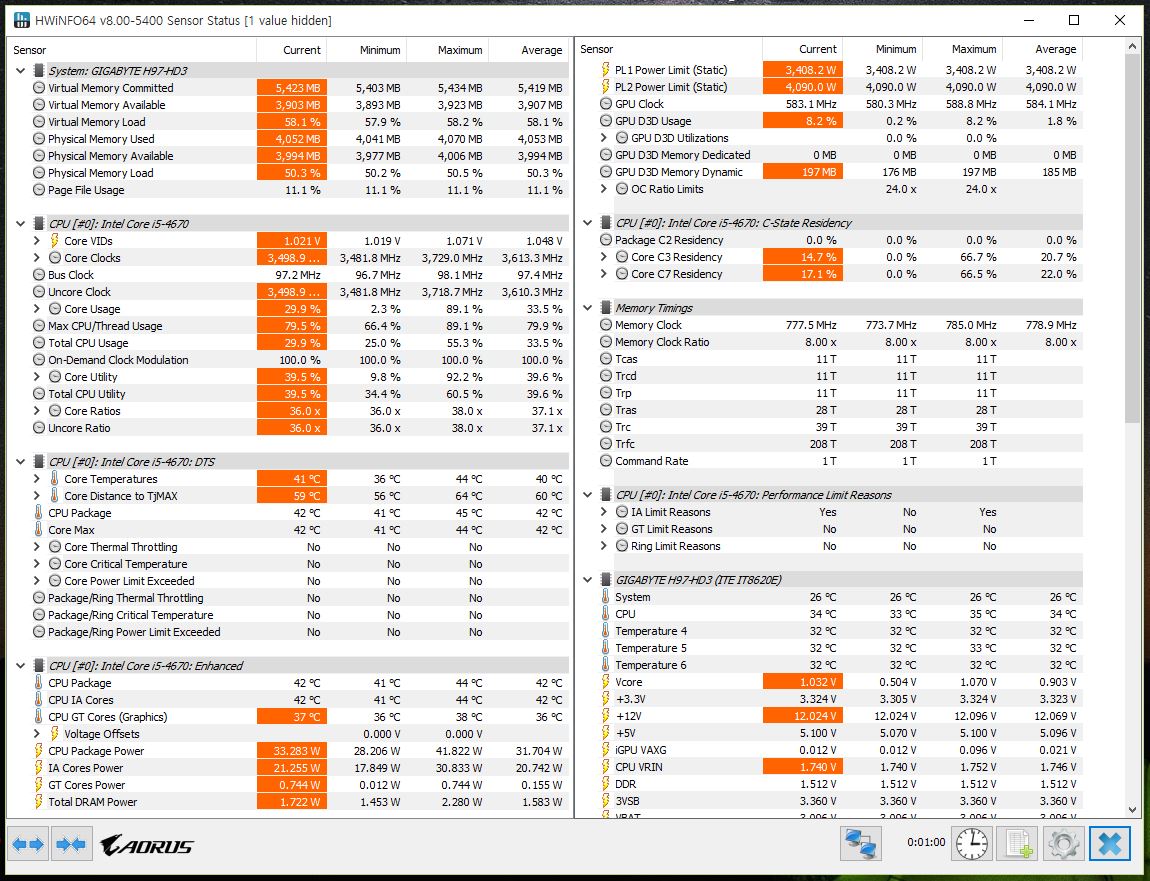Click the right pane scrollbar's up arrow
This screenshot has height=881, width=1150.
click(x=1132, y=46)
